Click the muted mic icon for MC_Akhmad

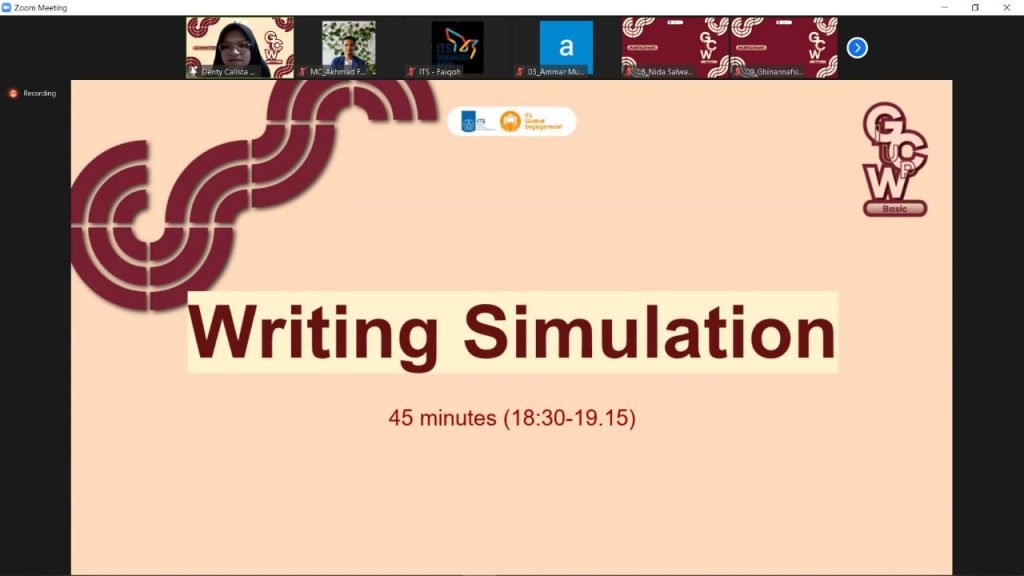[x=303, y=72]
